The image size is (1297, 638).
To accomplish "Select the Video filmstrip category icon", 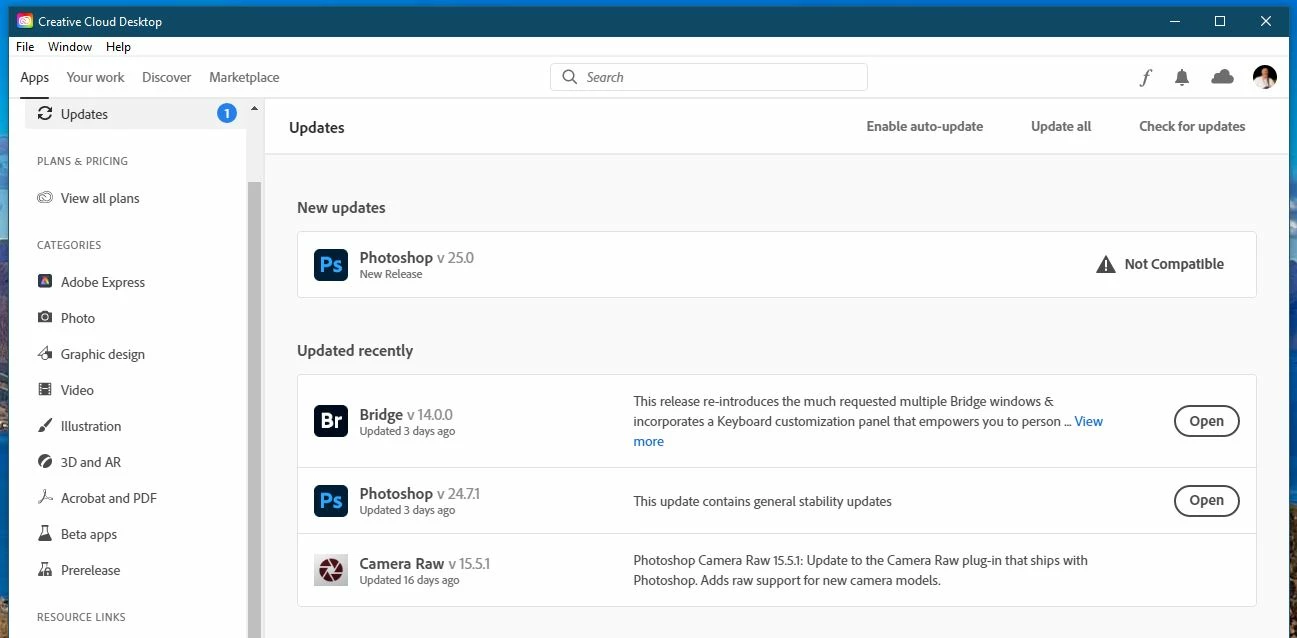I will pyautogui.click(x=45, y=390).
